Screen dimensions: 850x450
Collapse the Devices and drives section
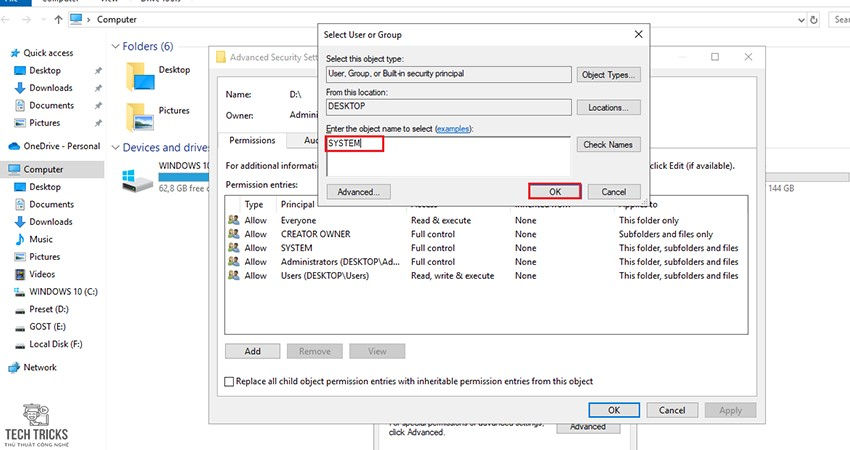pos(115,147)
